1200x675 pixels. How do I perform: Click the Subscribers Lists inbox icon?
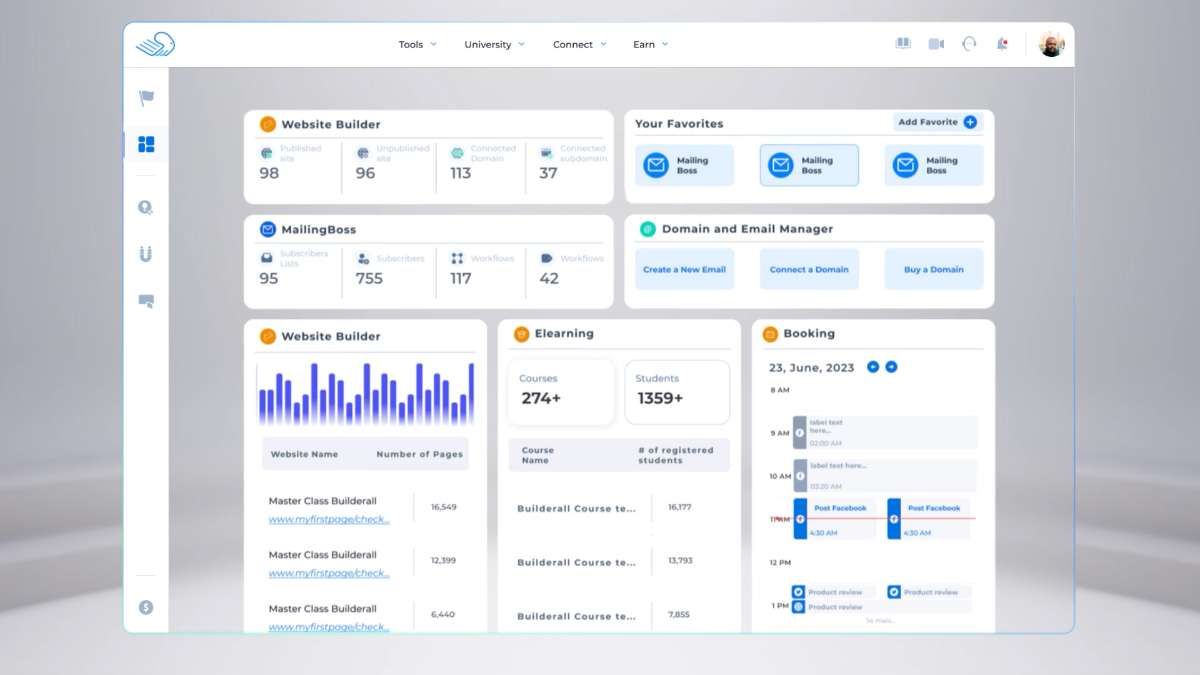click(267, 258)
